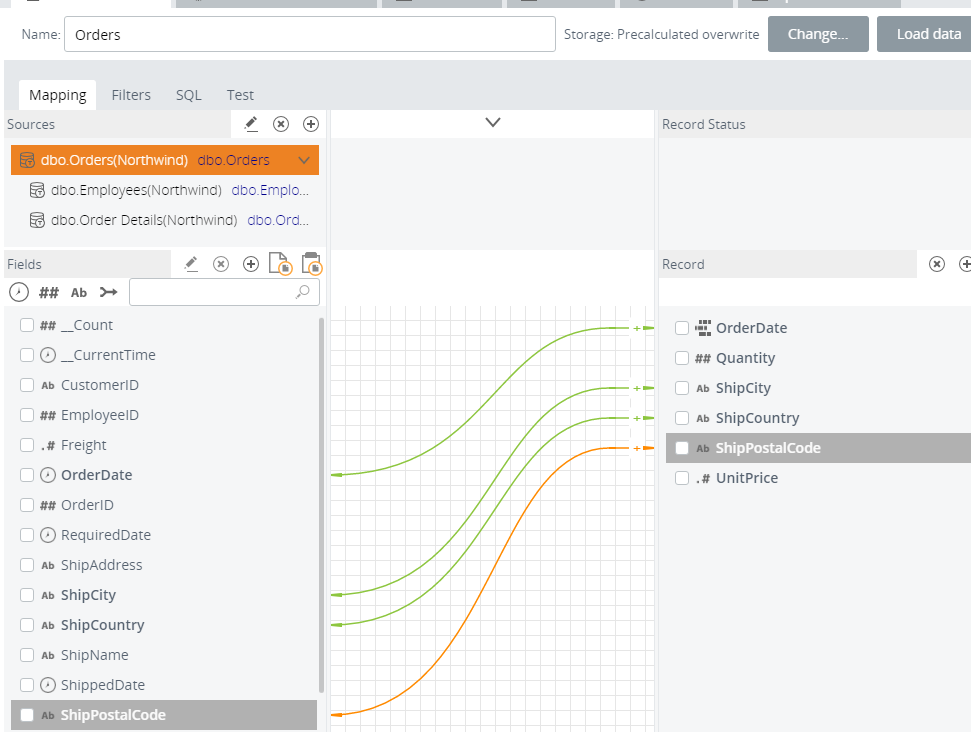The height and width of the screenshot is (732, 971).
Task: Click the delete icon in Record header
Action: (x=937, y=264)
